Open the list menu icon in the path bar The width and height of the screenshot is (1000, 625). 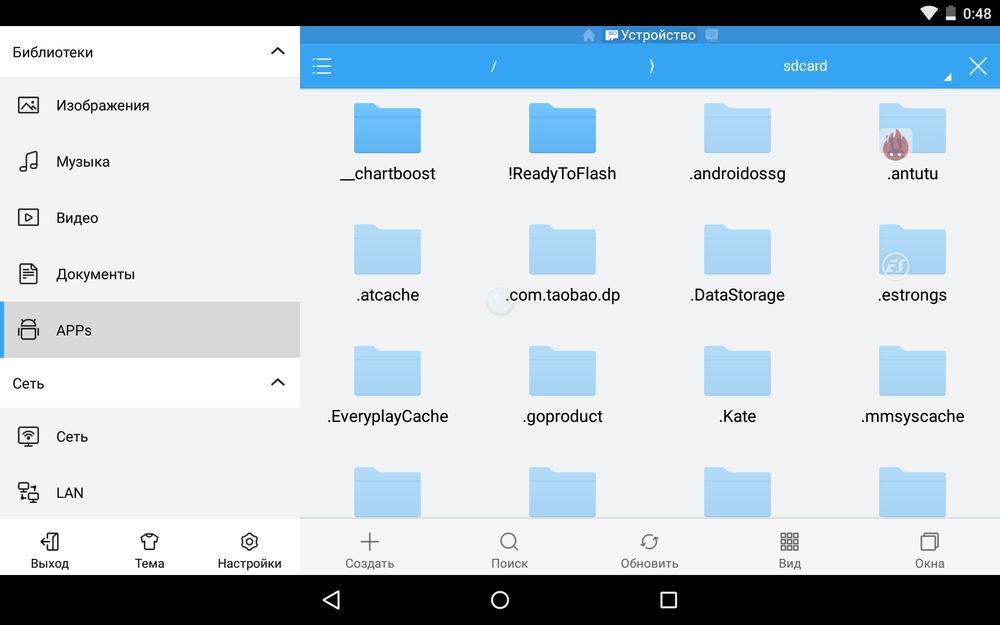pyautogui.click(x=321, y=66)
